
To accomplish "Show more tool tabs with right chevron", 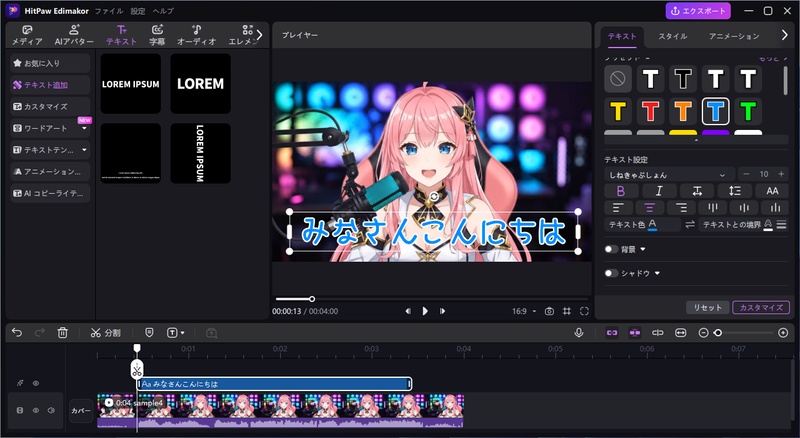I will 259,35.
